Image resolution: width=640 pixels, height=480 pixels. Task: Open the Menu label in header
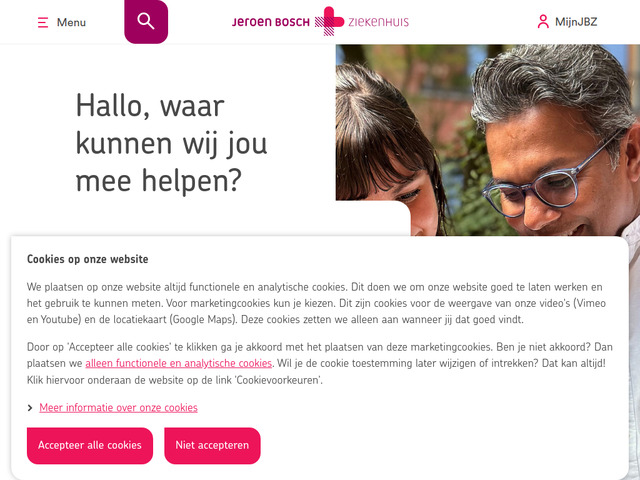[71, 22]
